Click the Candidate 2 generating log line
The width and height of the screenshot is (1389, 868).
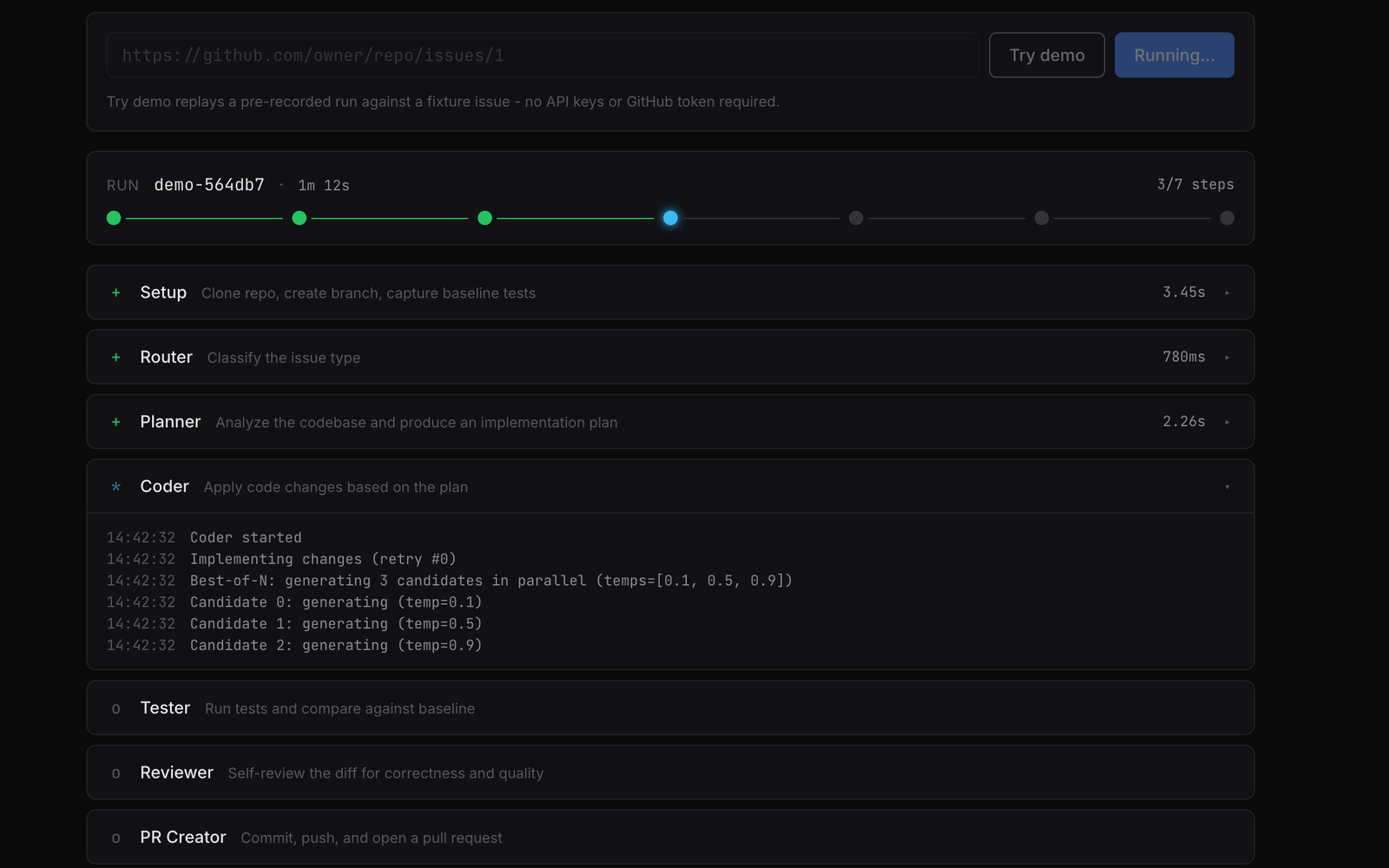click(336, 646)
